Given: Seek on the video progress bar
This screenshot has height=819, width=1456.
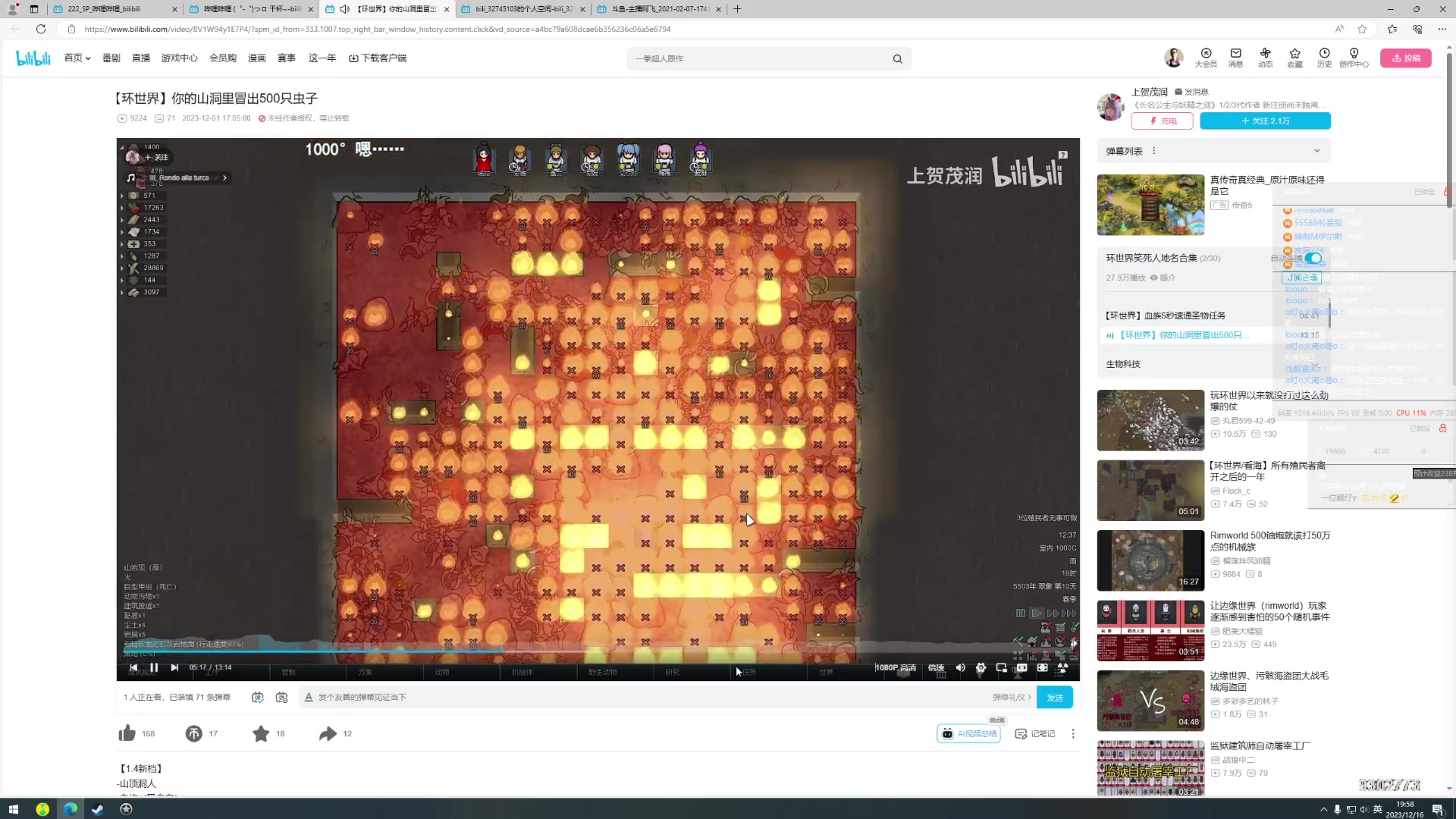Looking at the screenshot, I should [598, 651].
